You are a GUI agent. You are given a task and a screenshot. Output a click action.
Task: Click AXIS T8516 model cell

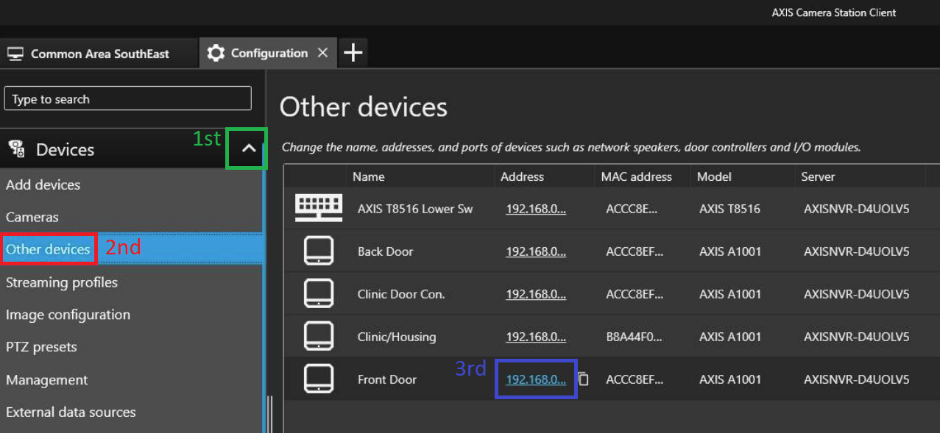tap(730, 209)
